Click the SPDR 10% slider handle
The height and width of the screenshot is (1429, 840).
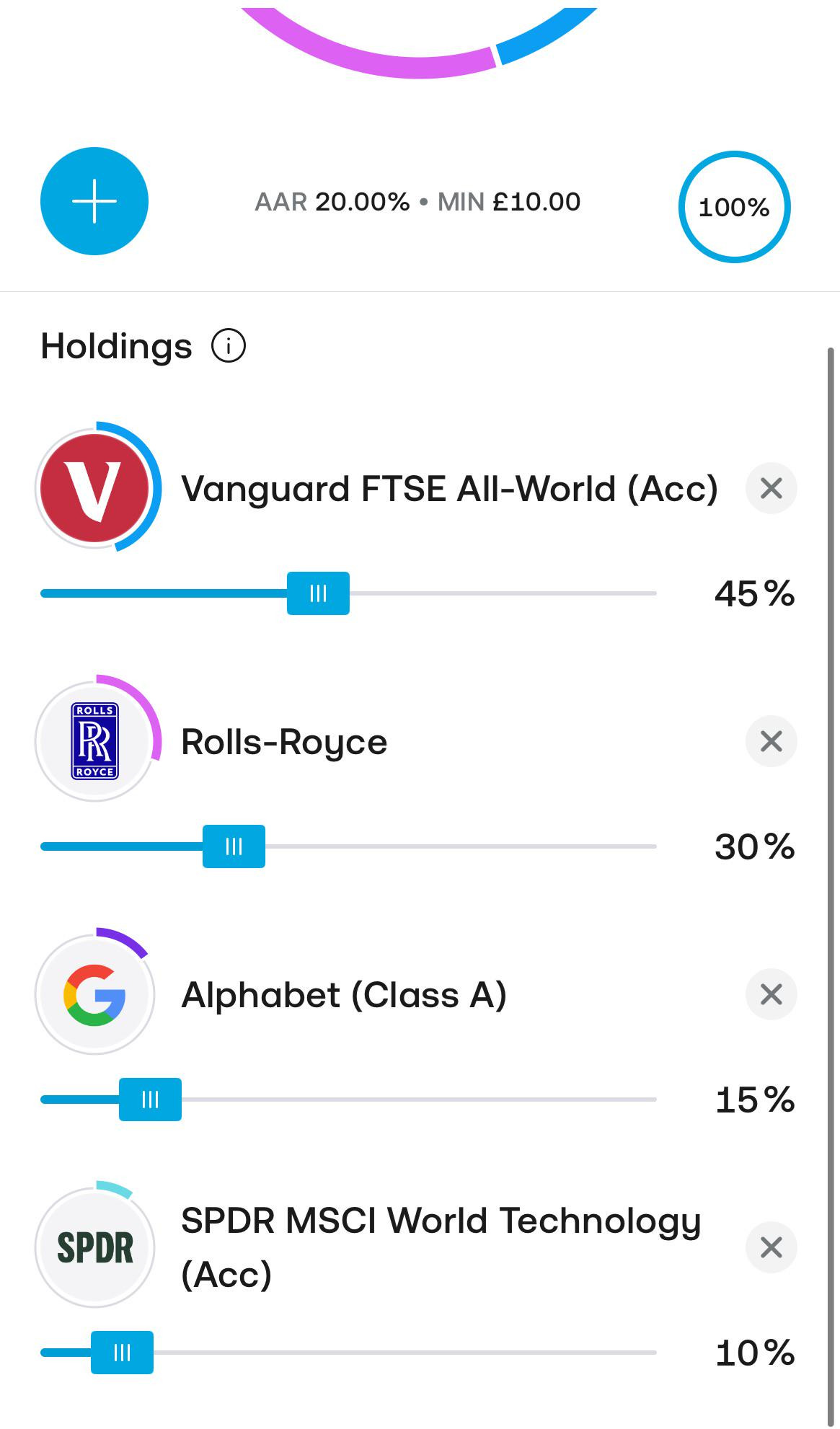tap(122, 1353)
